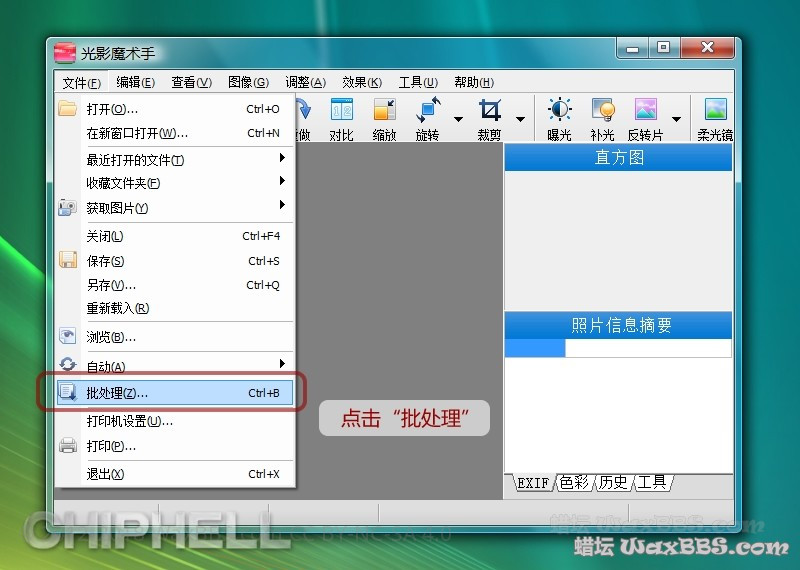
Task: Open the 效果 menu in menu bar
Action: tap(361, 82)
